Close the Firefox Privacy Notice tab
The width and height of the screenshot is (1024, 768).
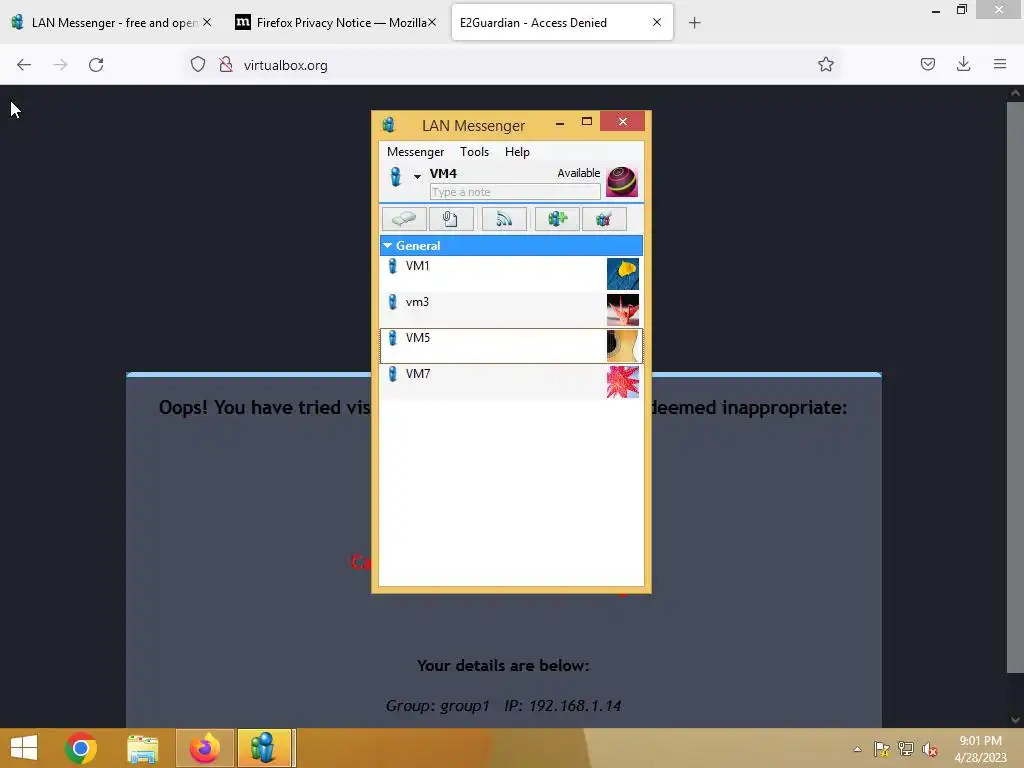tap(432, 22)
